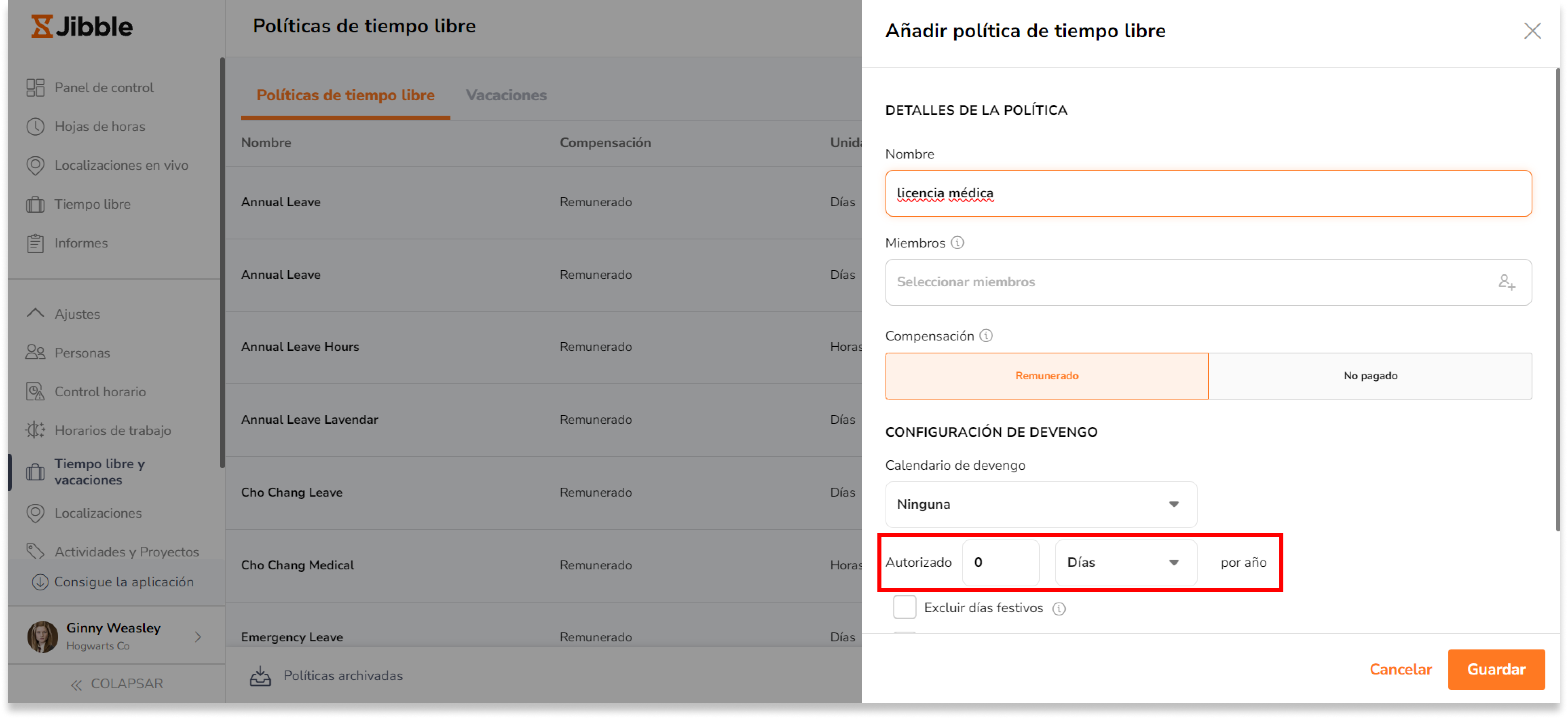Click the Horarios de trabajo icon
The height and width of the screenshot is (719, 1568).
tap(35, 430)
